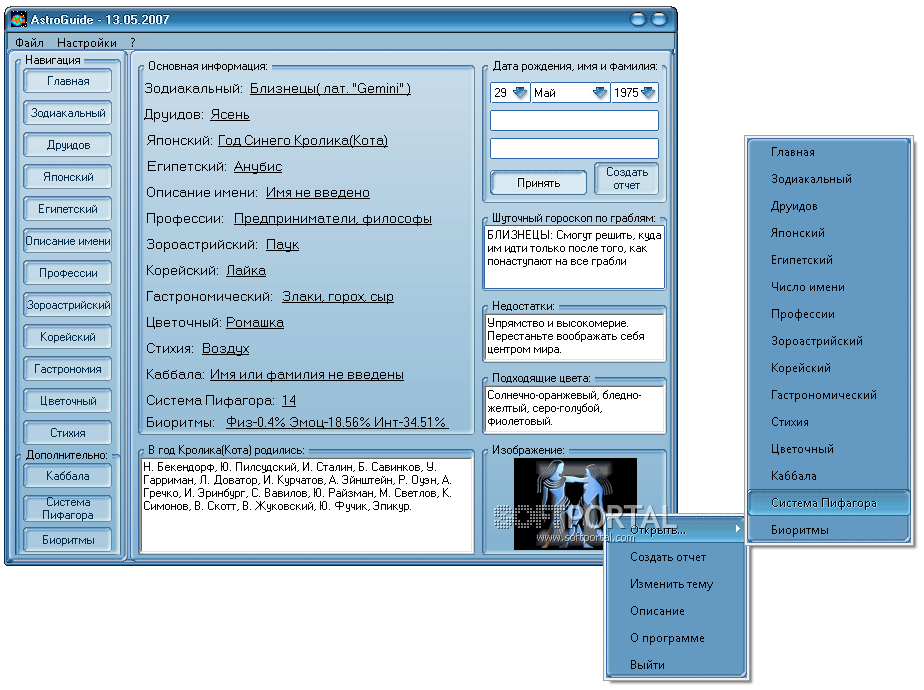Click the Японский navigation button

[x=68, y=177]
